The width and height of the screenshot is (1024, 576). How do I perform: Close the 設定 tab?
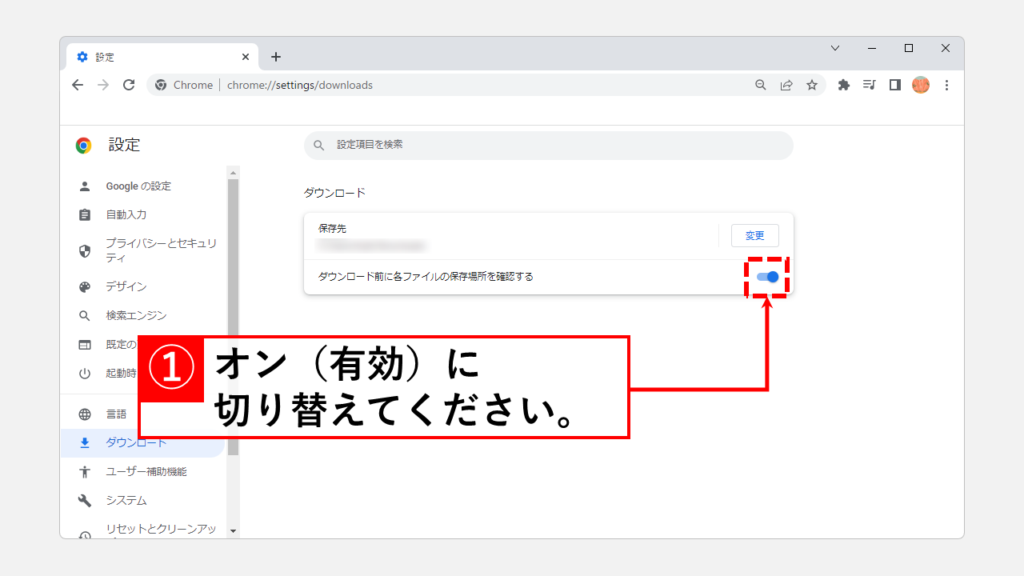[x=245, y=57]
